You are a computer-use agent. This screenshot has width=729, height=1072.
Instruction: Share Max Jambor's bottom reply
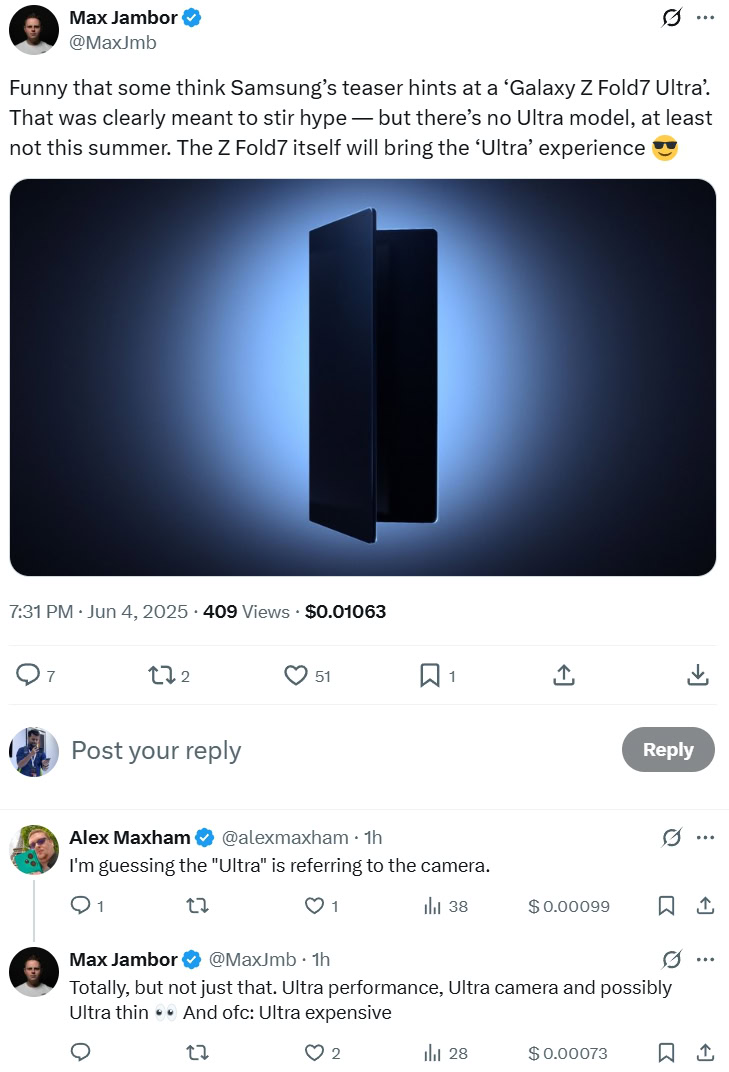click(x=705, y=1052)
